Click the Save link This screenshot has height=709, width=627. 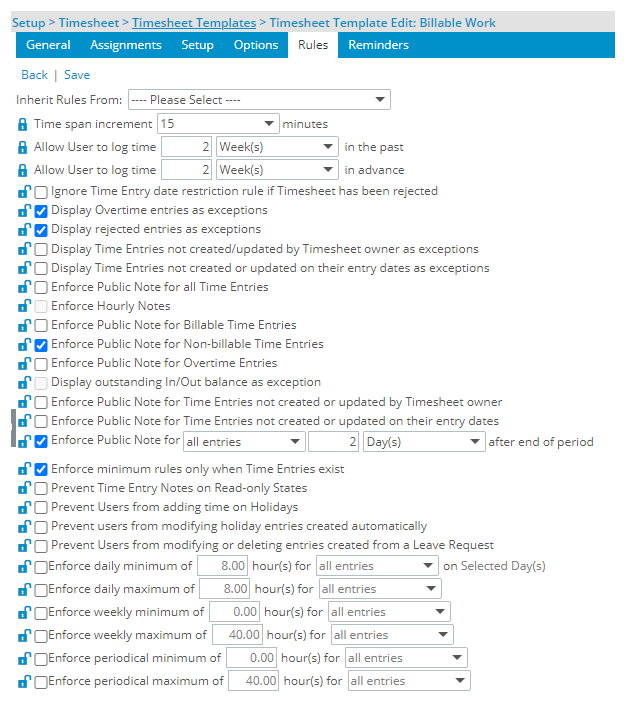[77, 75]
